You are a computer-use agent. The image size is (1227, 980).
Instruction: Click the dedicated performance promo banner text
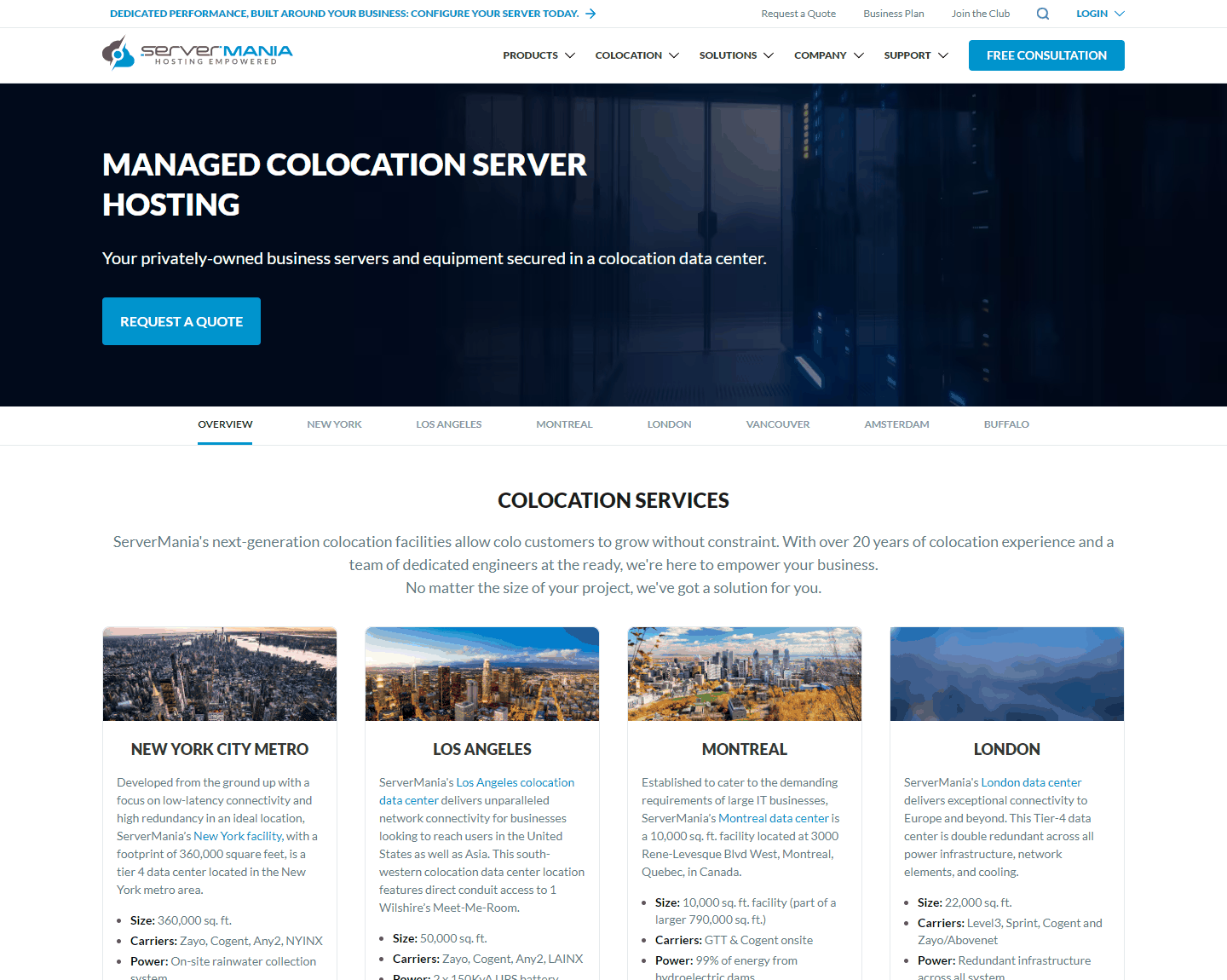coord(344,14)
